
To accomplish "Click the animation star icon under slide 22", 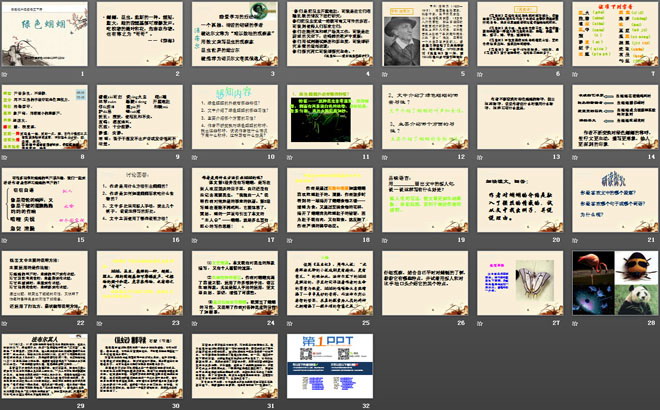I will [x=5, y=323].
